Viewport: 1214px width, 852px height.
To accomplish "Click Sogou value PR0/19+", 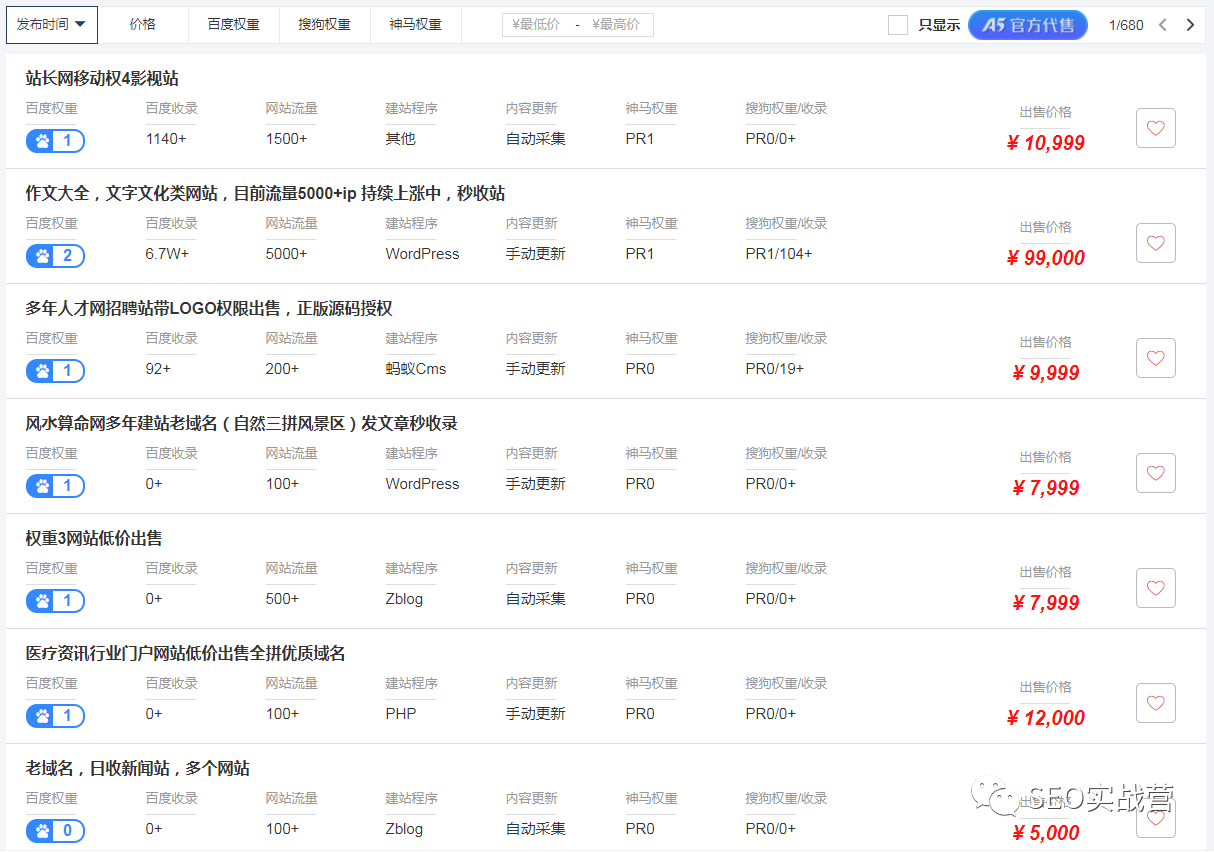I will [775, 369].
